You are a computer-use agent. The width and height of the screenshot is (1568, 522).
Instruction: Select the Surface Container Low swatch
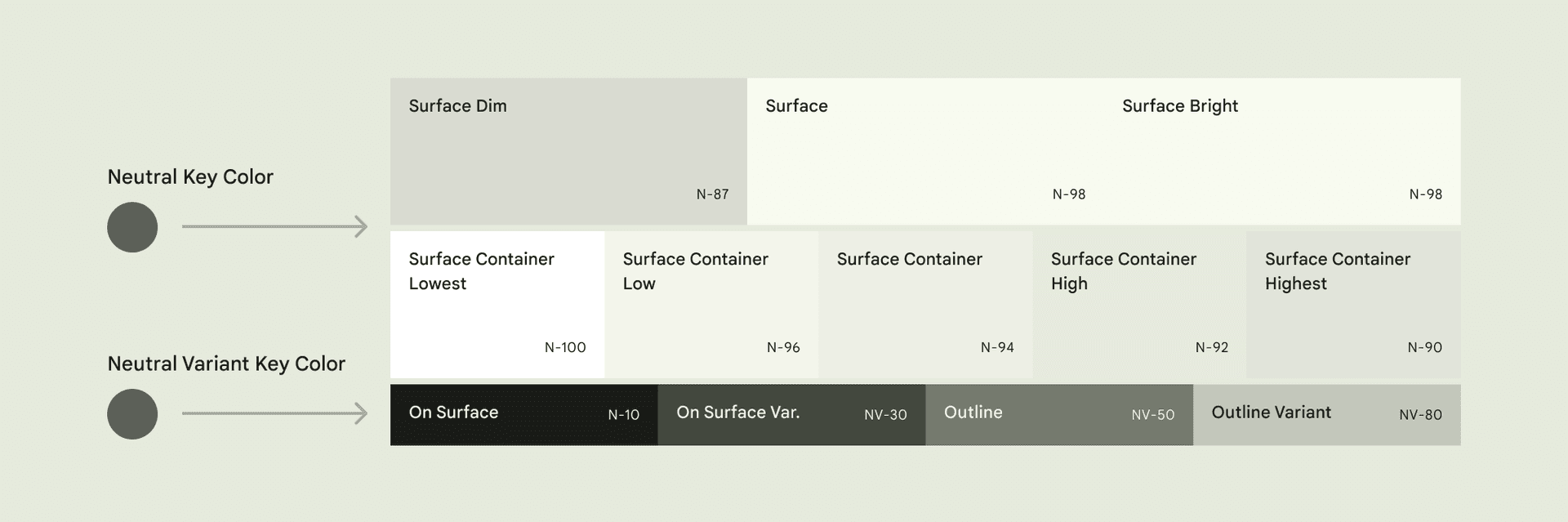click(x=711, y=305)
